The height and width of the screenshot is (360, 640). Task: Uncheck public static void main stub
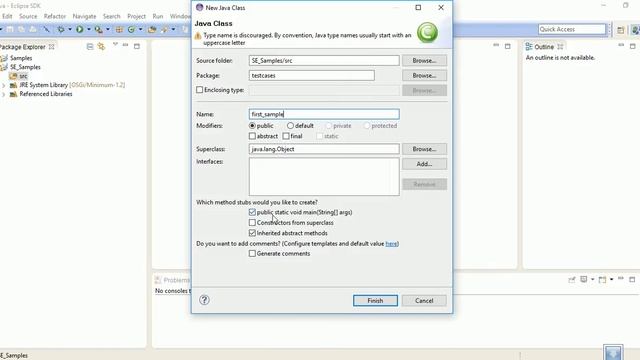(x=252, y=212)
